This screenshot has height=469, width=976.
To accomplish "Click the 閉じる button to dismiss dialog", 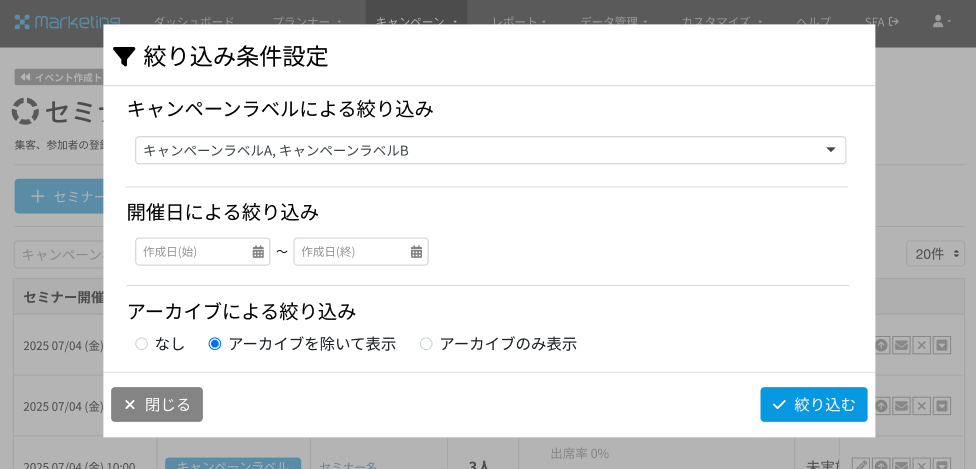I will click(x=157, y=404).
